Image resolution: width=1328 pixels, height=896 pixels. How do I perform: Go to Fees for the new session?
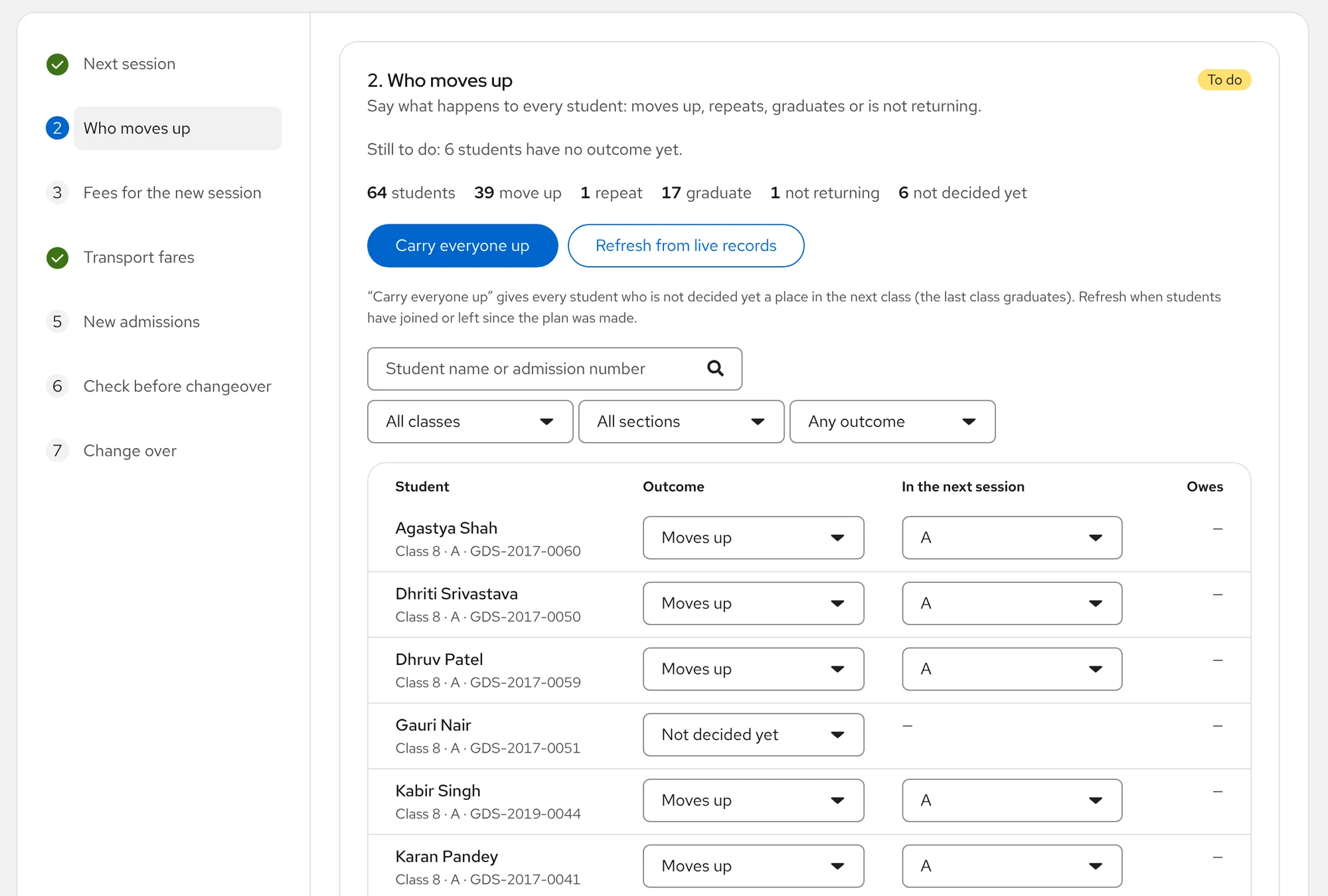(x=173, y=192)
